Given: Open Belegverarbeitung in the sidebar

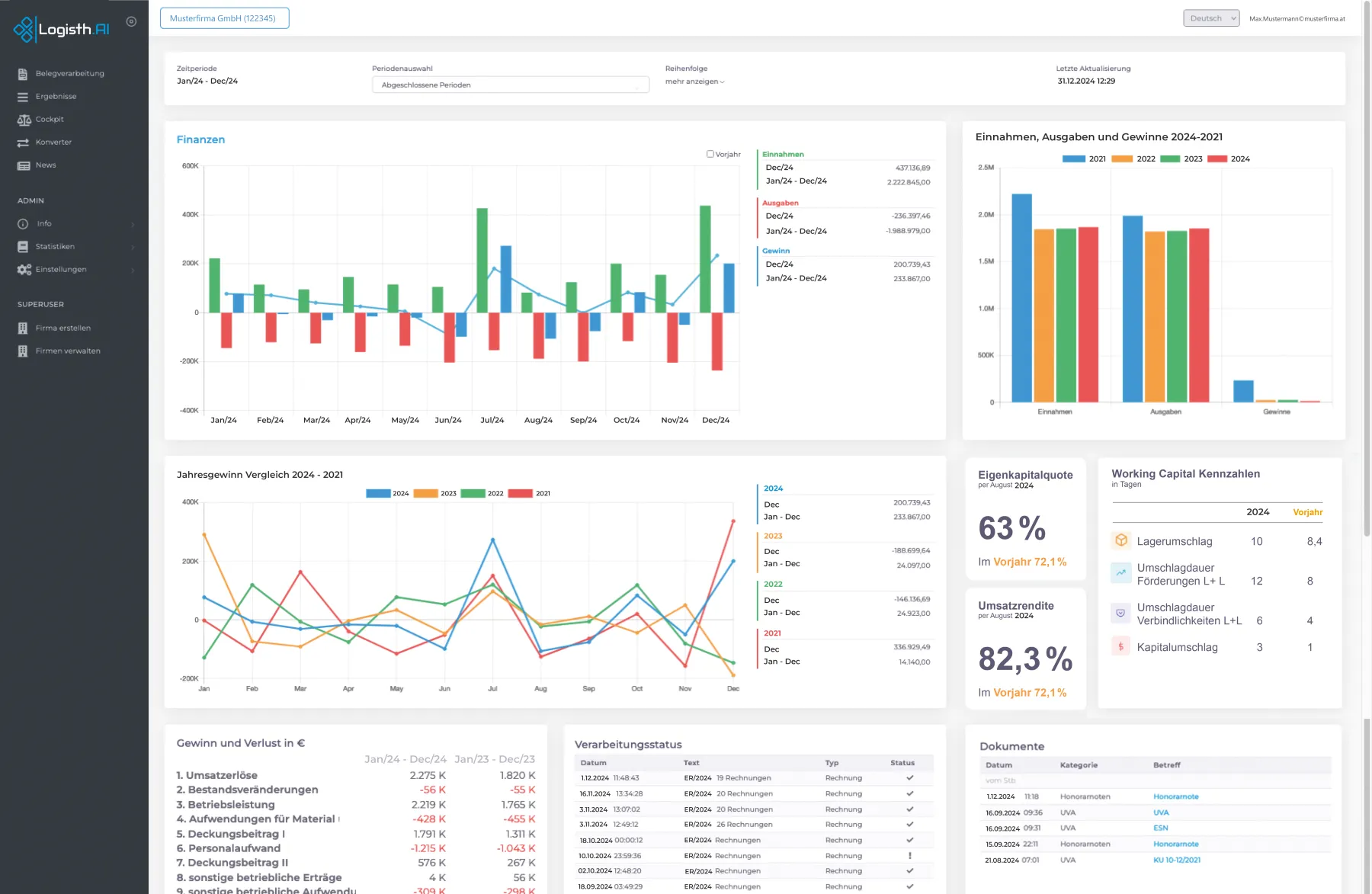Looking at the screenshot, I should pyautogui.click(x=70, y=74).
